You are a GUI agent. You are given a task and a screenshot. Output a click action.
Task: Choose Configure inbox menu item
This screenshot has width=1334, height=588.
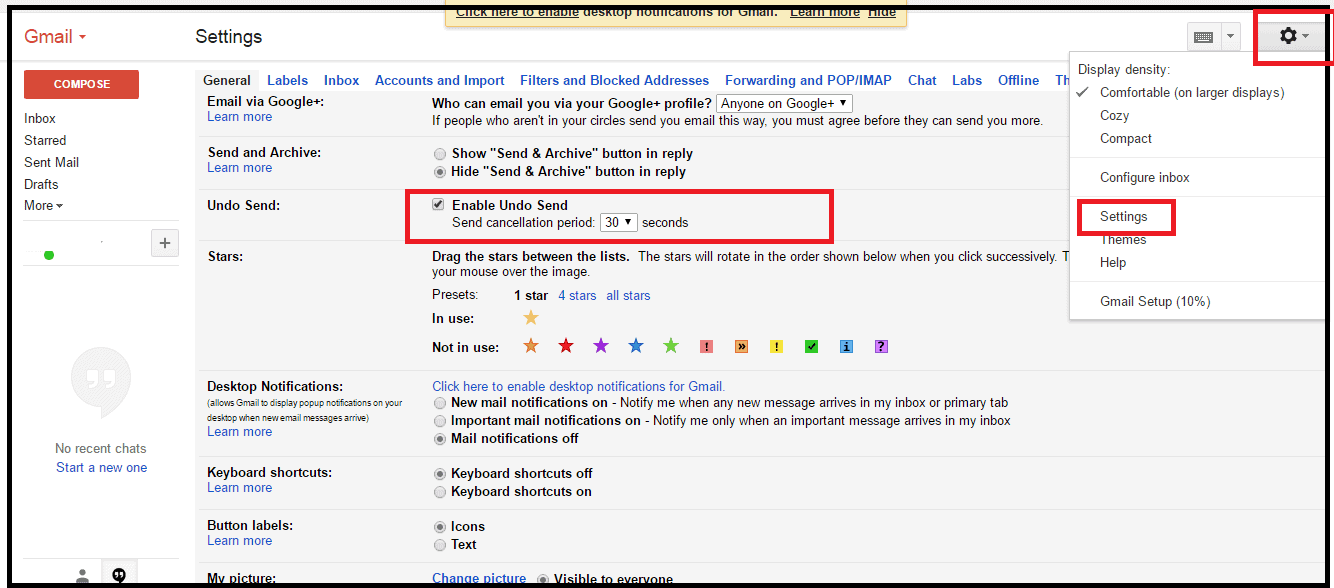pos(1145,178)
